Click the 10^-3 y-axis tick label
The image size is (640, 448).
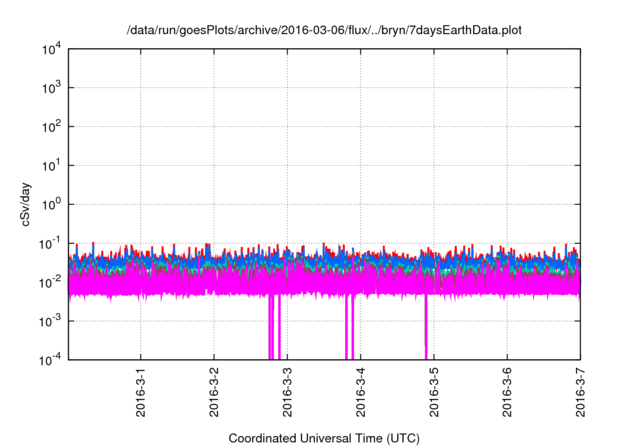click(51, 321)
